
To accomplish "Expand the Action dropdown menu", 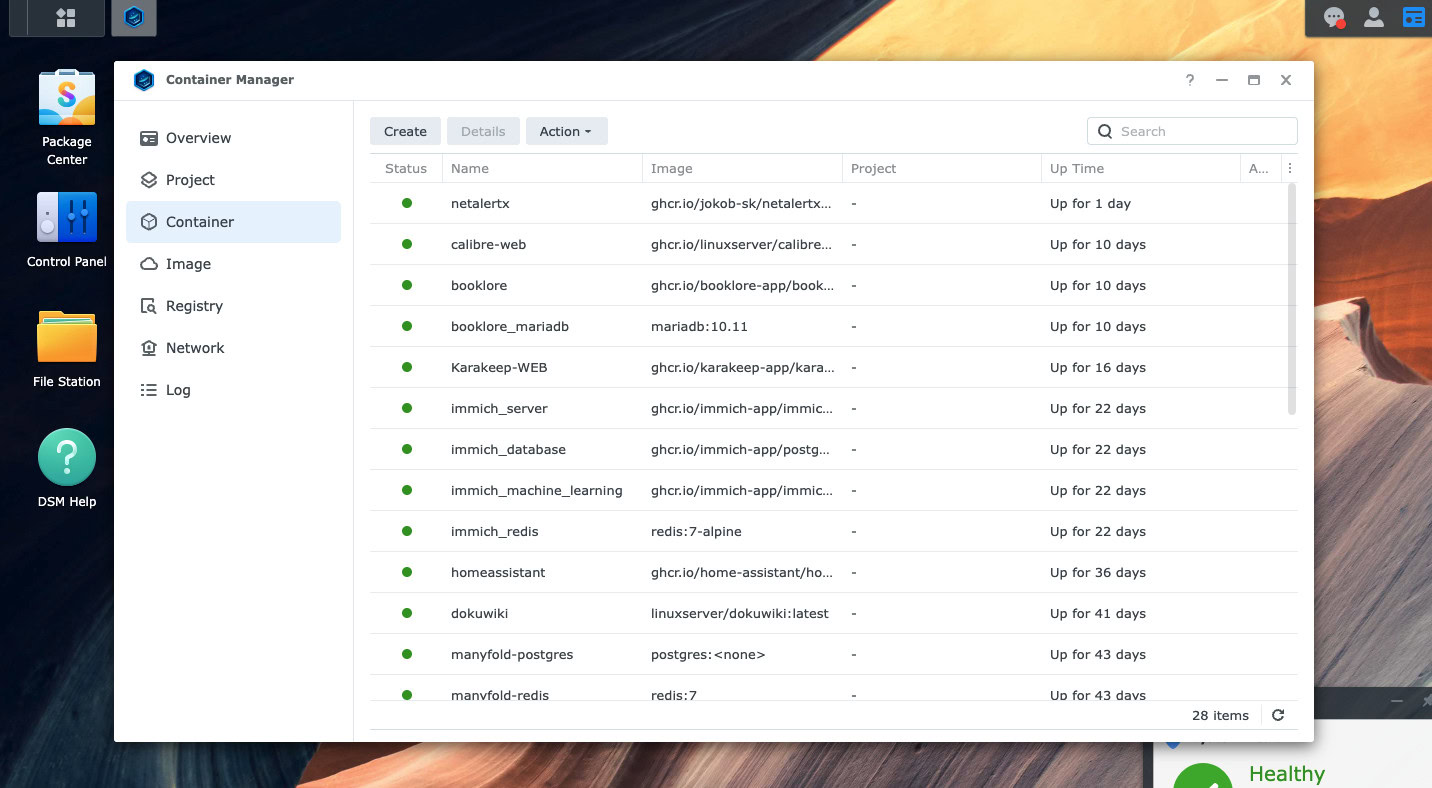I will click(566, 131).
